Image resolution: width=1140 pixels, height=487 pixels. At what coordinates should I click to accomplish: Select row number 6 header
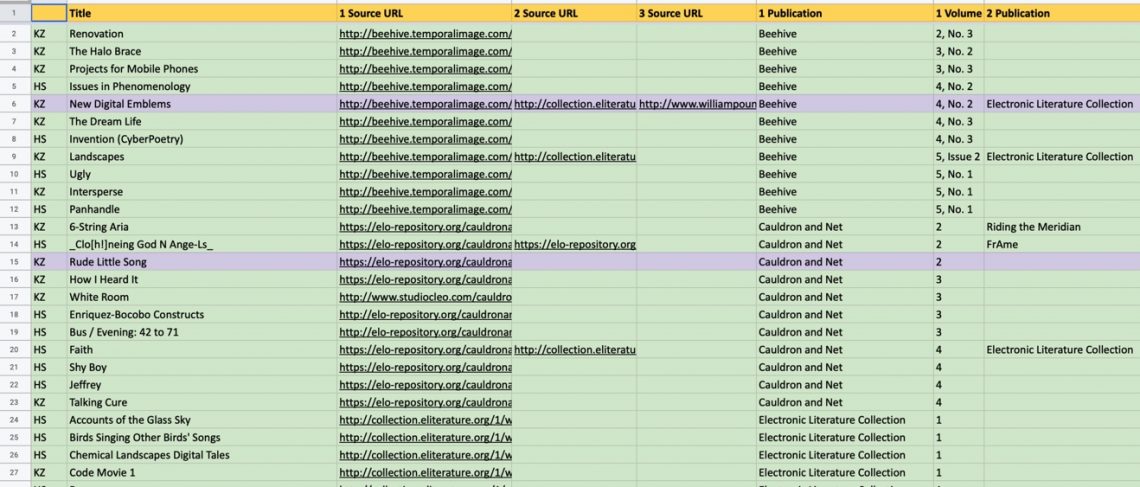click(15, 104)
